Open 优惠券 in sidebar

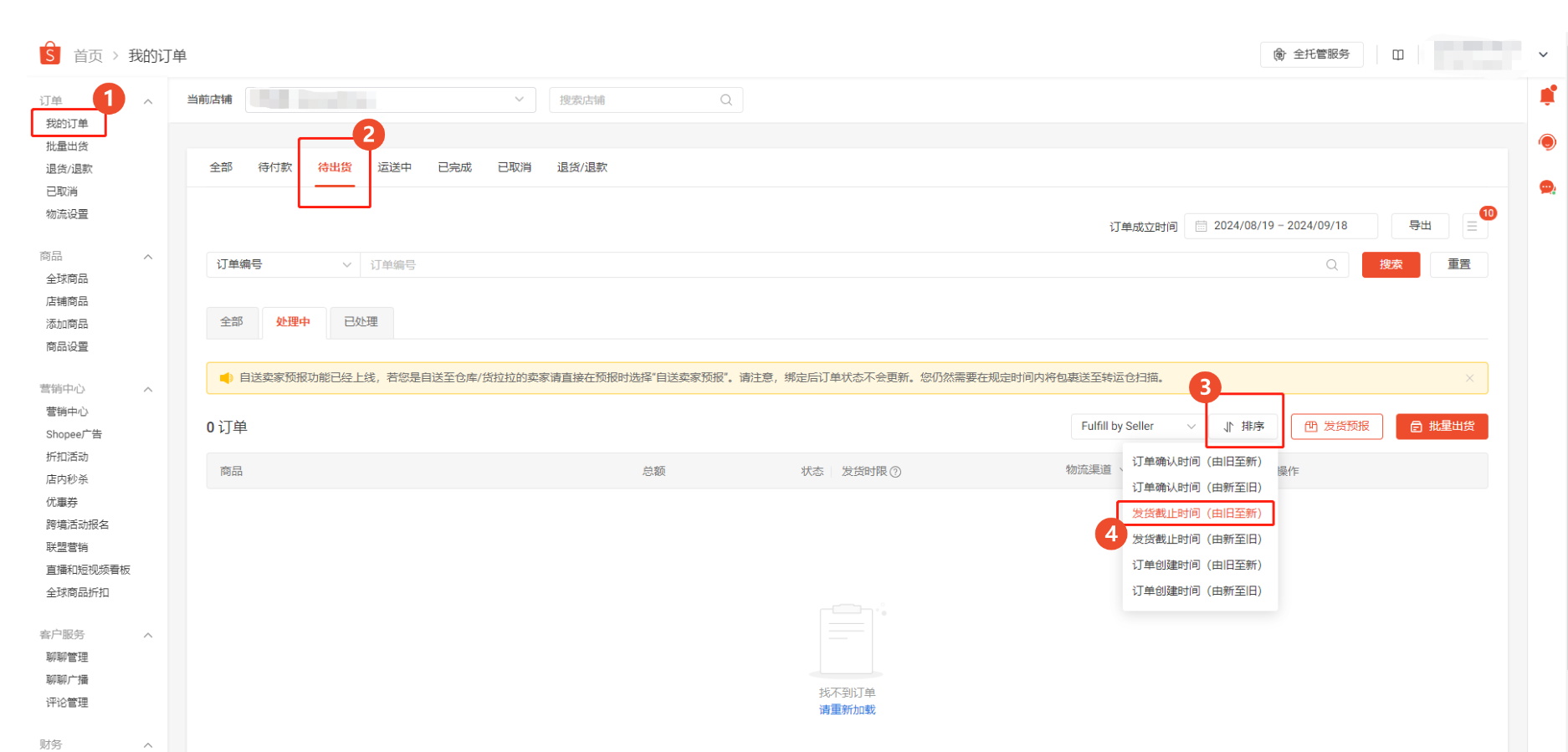tap(62, 502)
